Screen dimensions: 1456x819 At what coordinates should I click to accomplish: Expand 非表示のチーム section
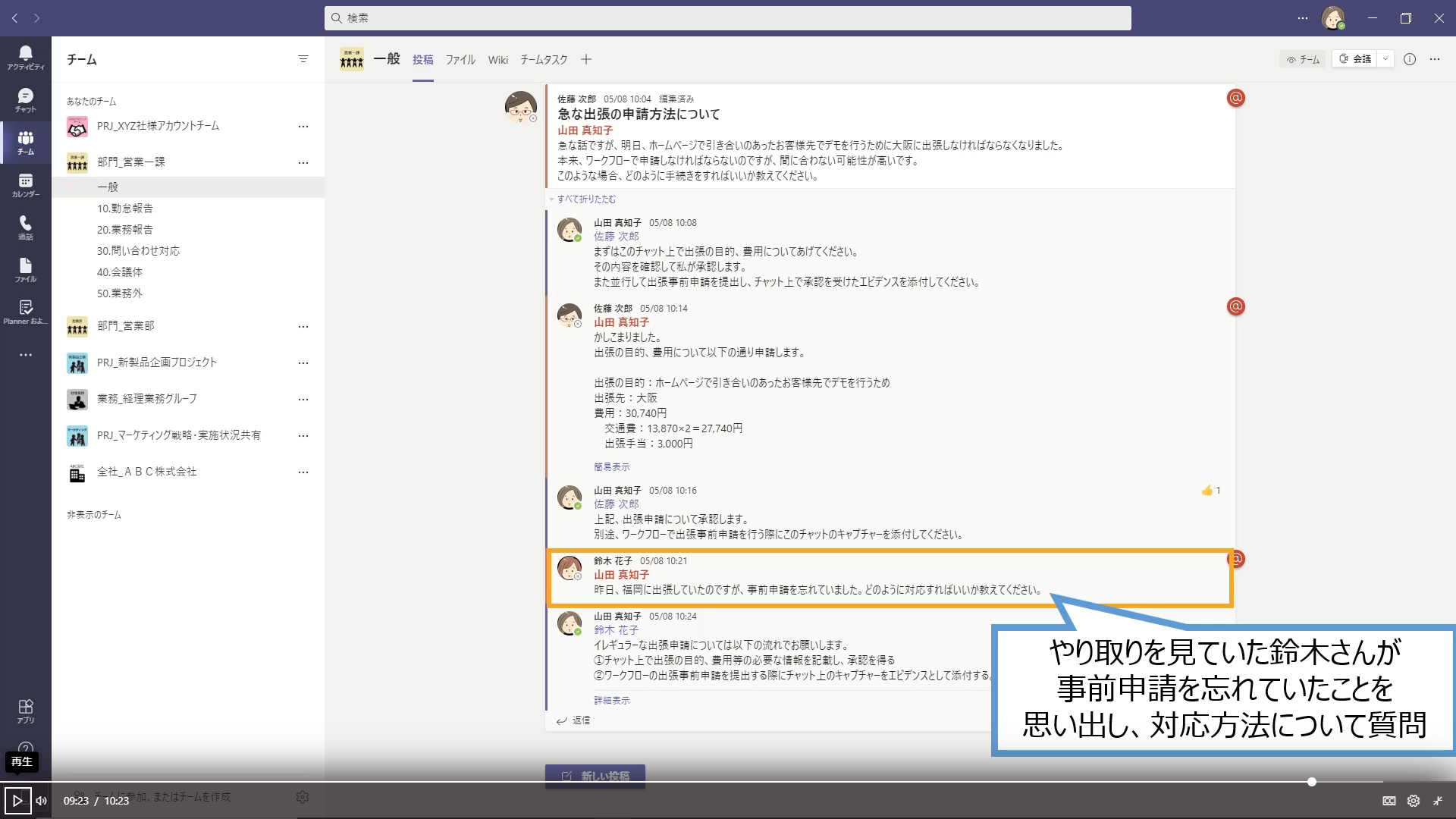coord(94,515)
